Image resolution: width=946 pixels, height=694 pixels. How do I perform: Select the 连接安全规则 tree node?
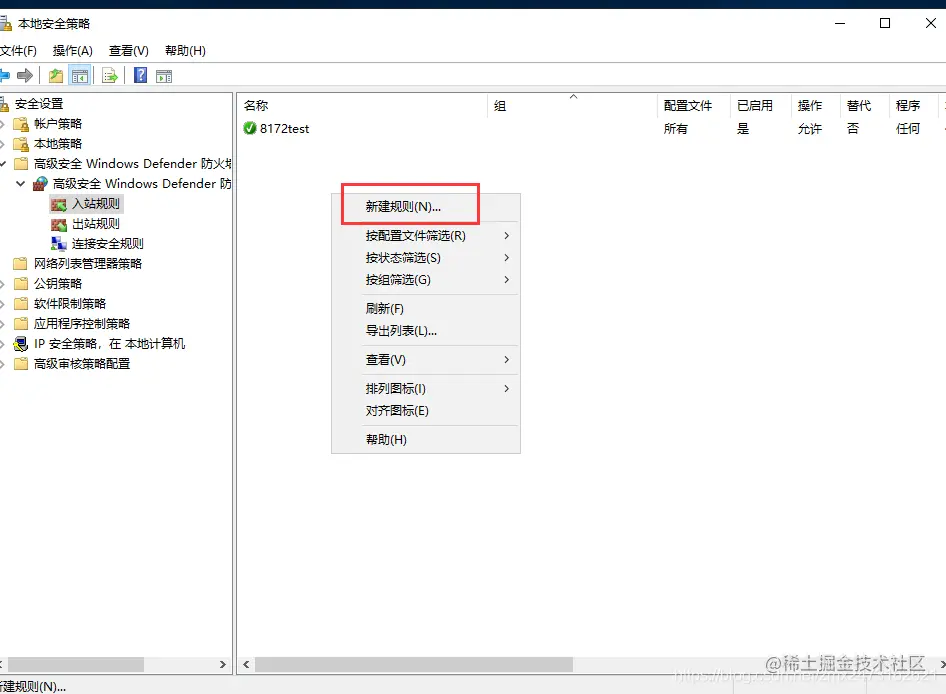click(107, 244)
